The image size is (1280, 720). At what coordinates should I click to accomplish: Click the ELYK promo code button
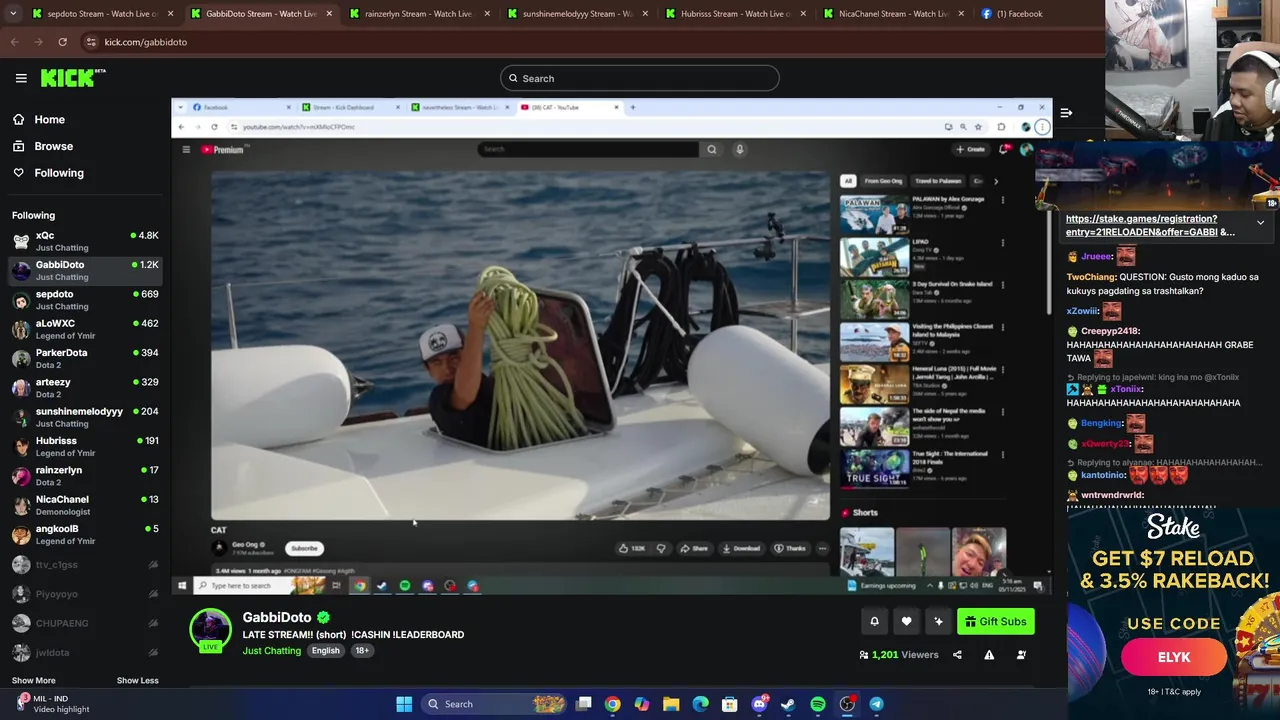1174,657
